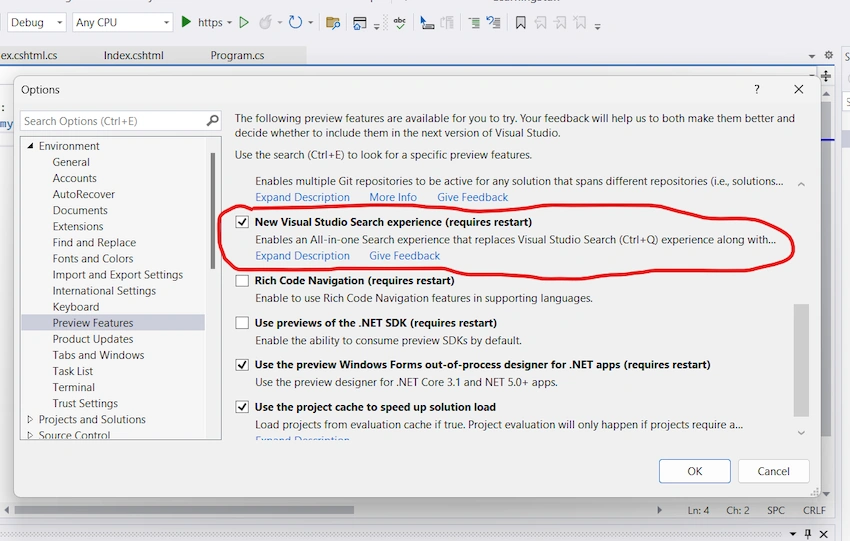Viewport: 850px width, 541px height.
Task: Click in the Search Options input field
Action: tap(114, 121)
